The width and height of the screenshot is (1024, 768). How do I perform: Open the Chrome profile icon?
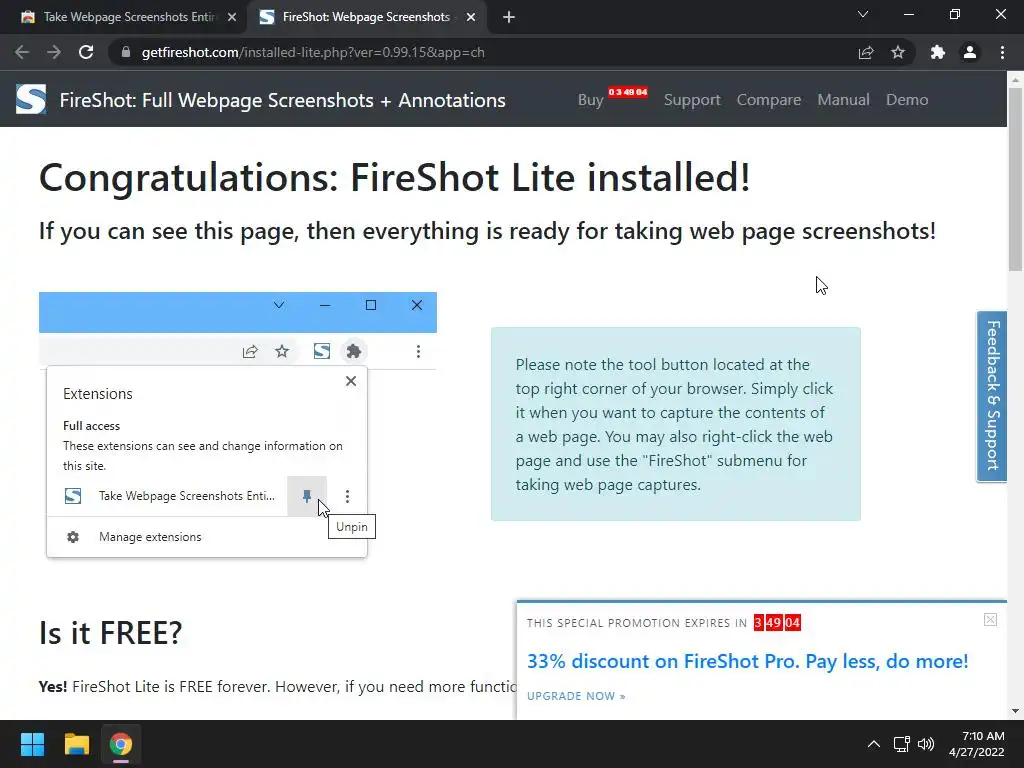click(970, 52)
